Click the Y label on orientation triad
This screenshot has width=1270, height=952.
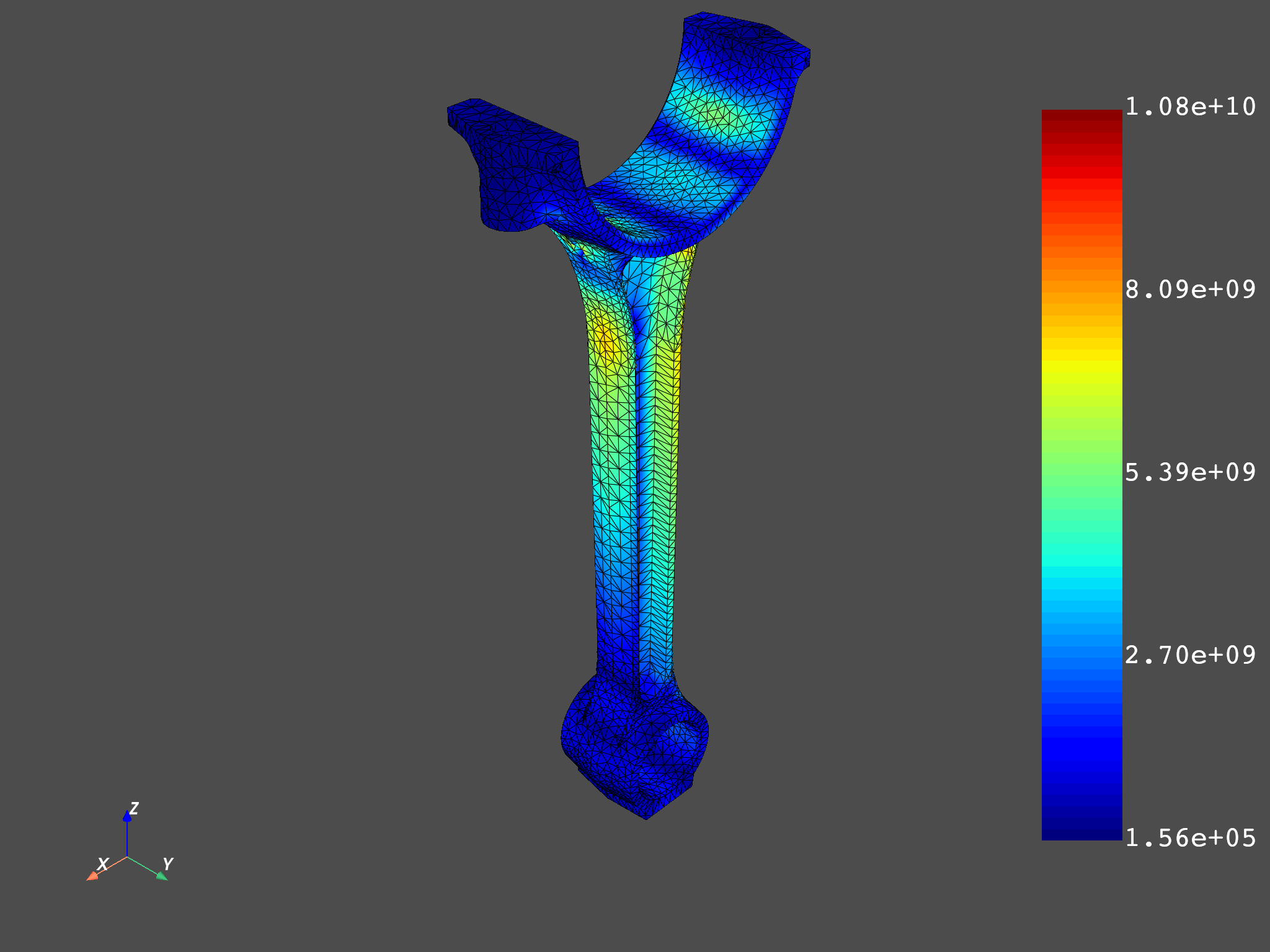pyautogui.click(x=167, y=863)
